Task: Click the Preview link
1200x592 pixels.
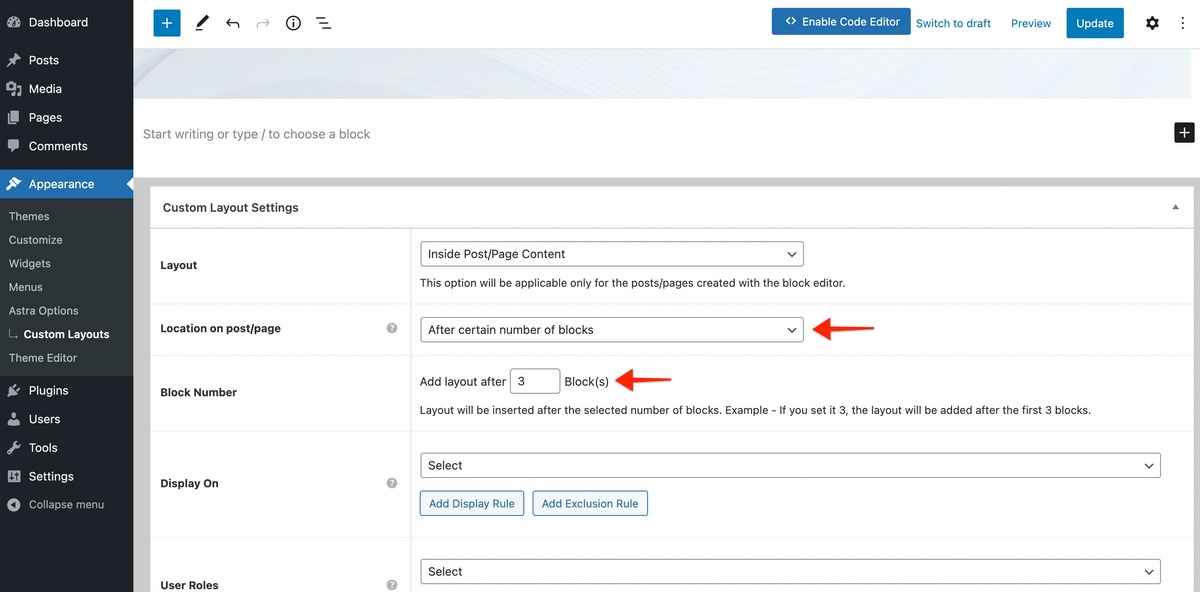Action: coord(1031,23)
